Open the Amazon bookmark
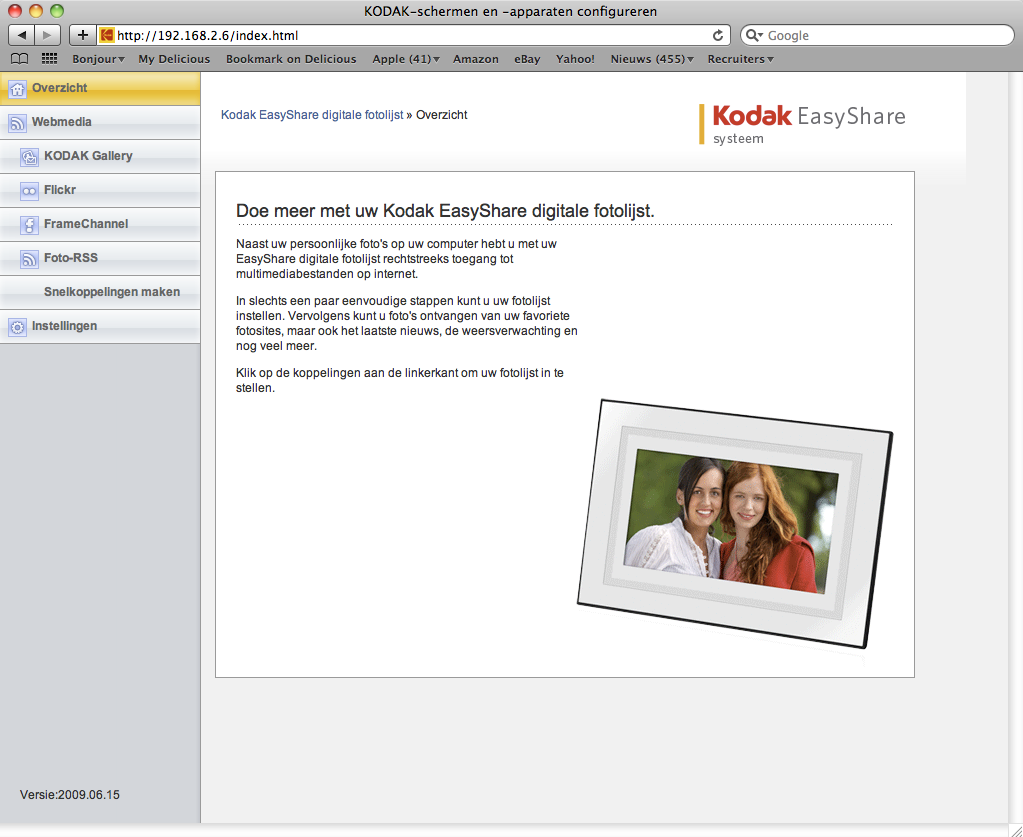This screenshot has width=1023, height=837. [x=475, y=59]
